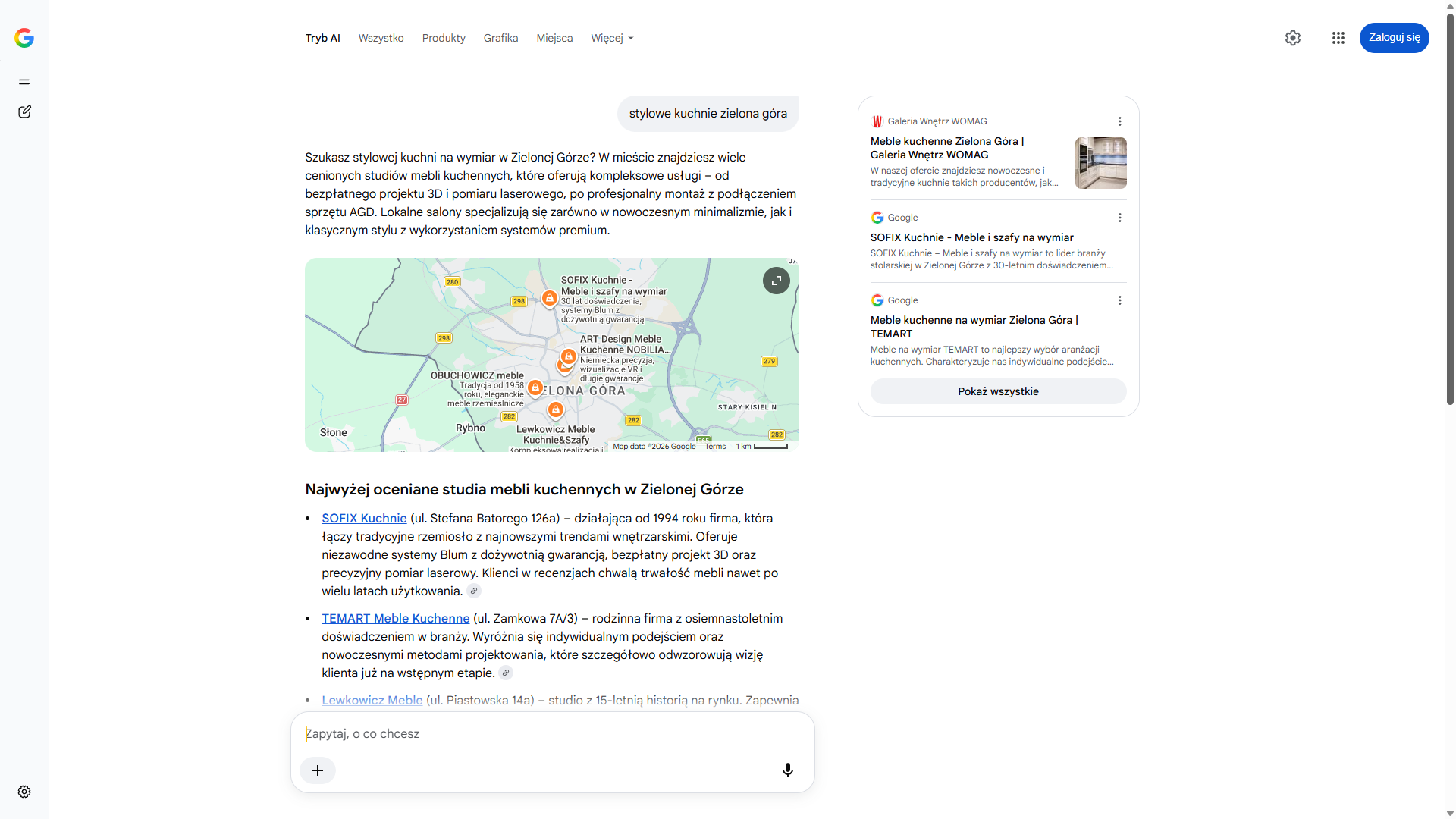
Task: Open Meble kuchenne na wymiar TEMART result title
Action: click(974, 327)
